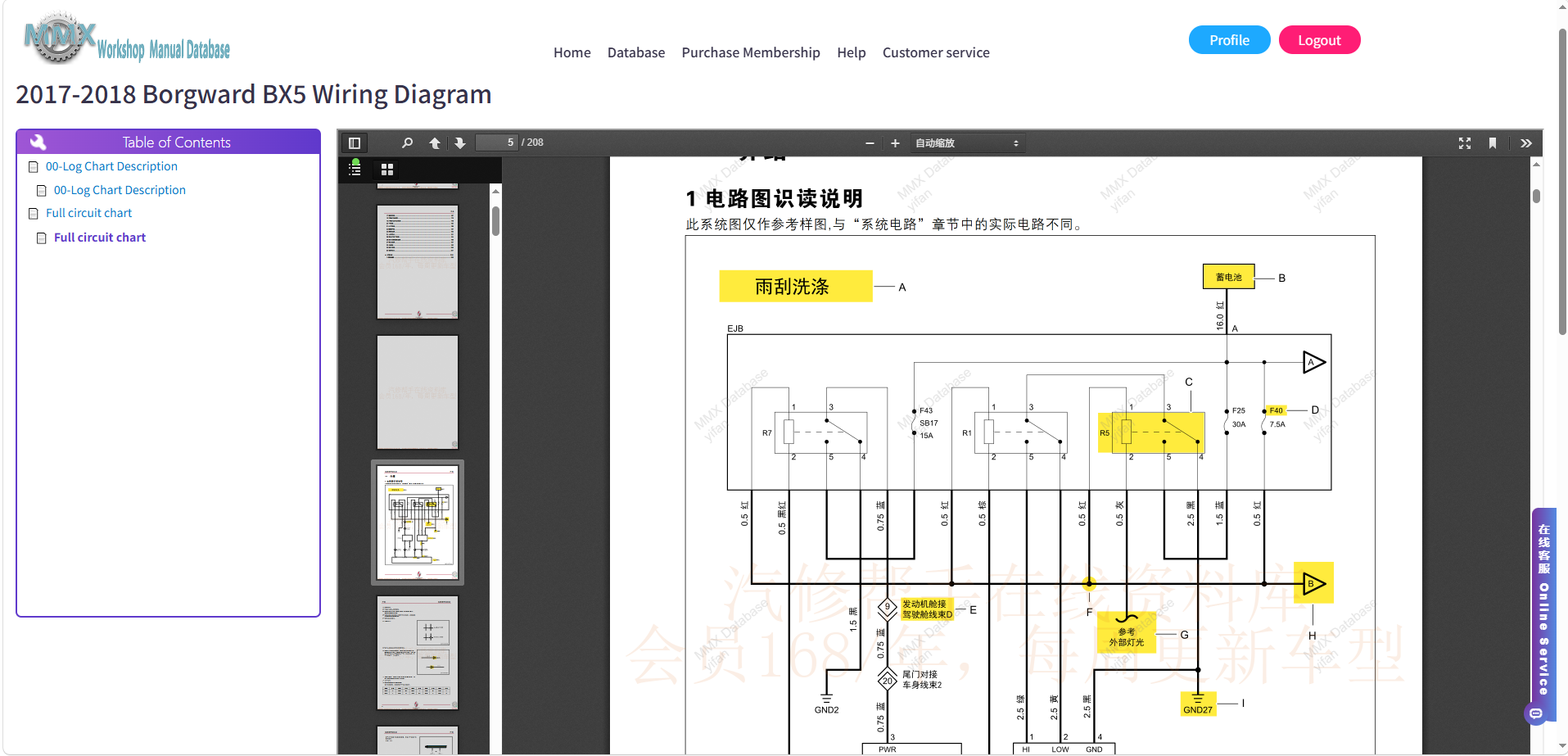Open indented 00-Log Chart Description sub-entry
The width and height of the screenshot is (1568, 756).
120,190
